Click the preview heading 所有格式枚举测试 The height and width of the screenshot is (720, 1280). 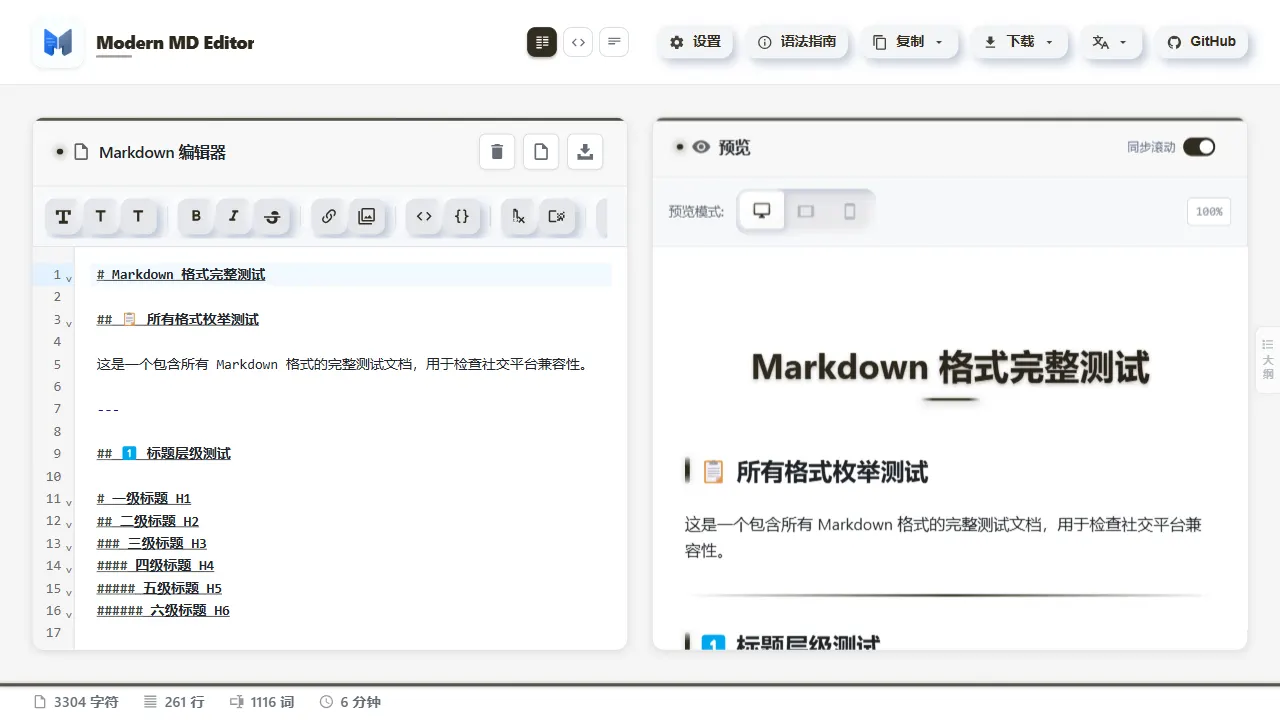[832, 472]
